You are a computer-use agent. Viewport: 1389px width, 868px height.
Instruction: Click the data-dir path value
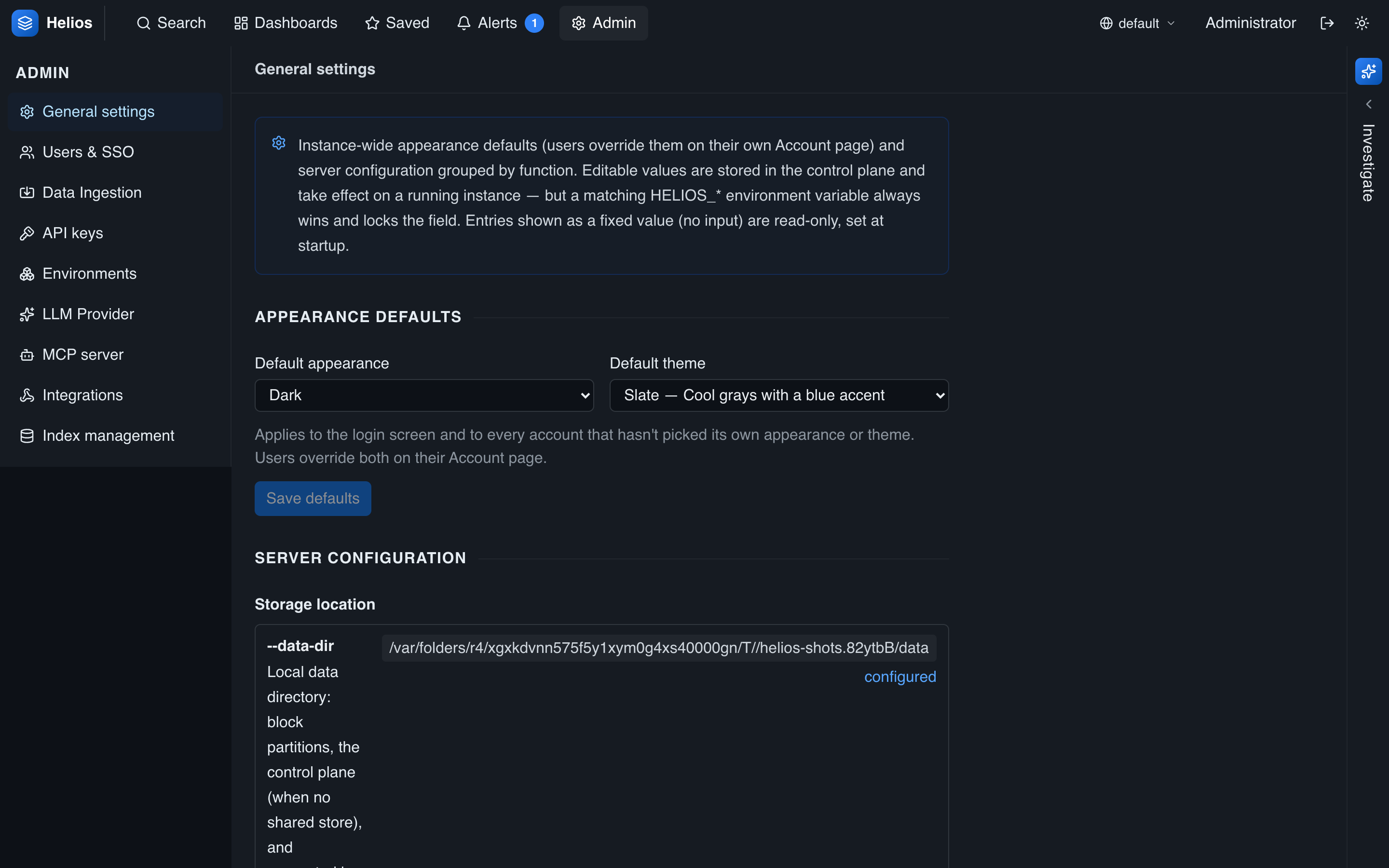coord(659,648)
